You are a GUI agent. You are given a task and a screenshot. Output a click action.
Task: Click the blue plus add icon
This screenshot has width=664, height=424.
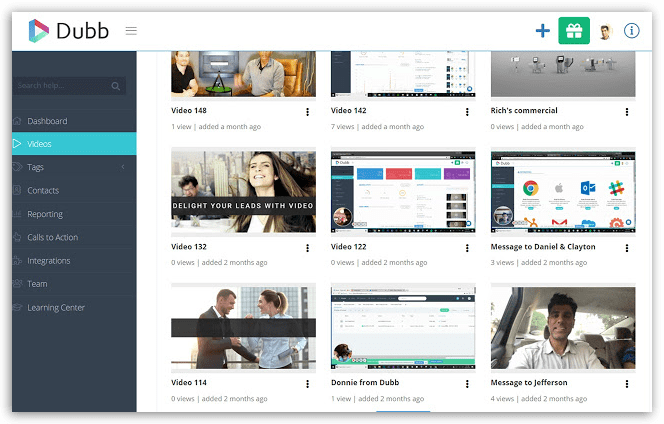(x=542, y=31)
